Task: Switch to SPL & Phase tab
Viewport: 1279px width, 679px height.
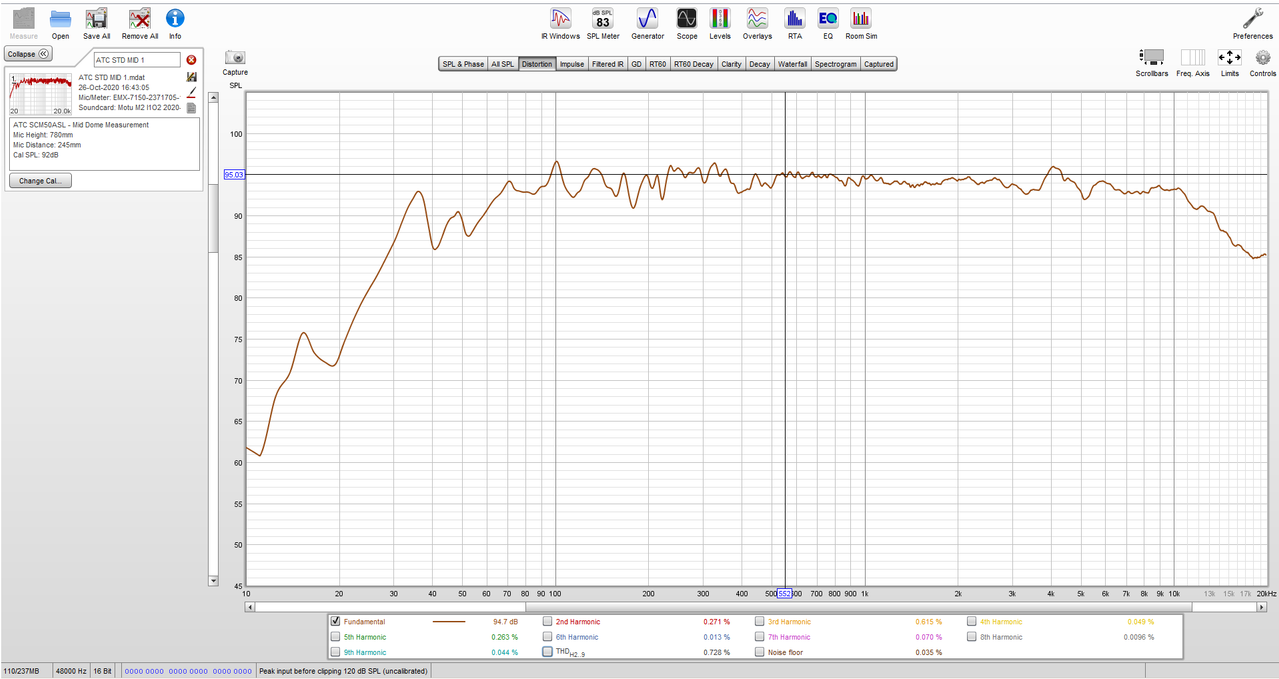Action: tap(463, 64)
